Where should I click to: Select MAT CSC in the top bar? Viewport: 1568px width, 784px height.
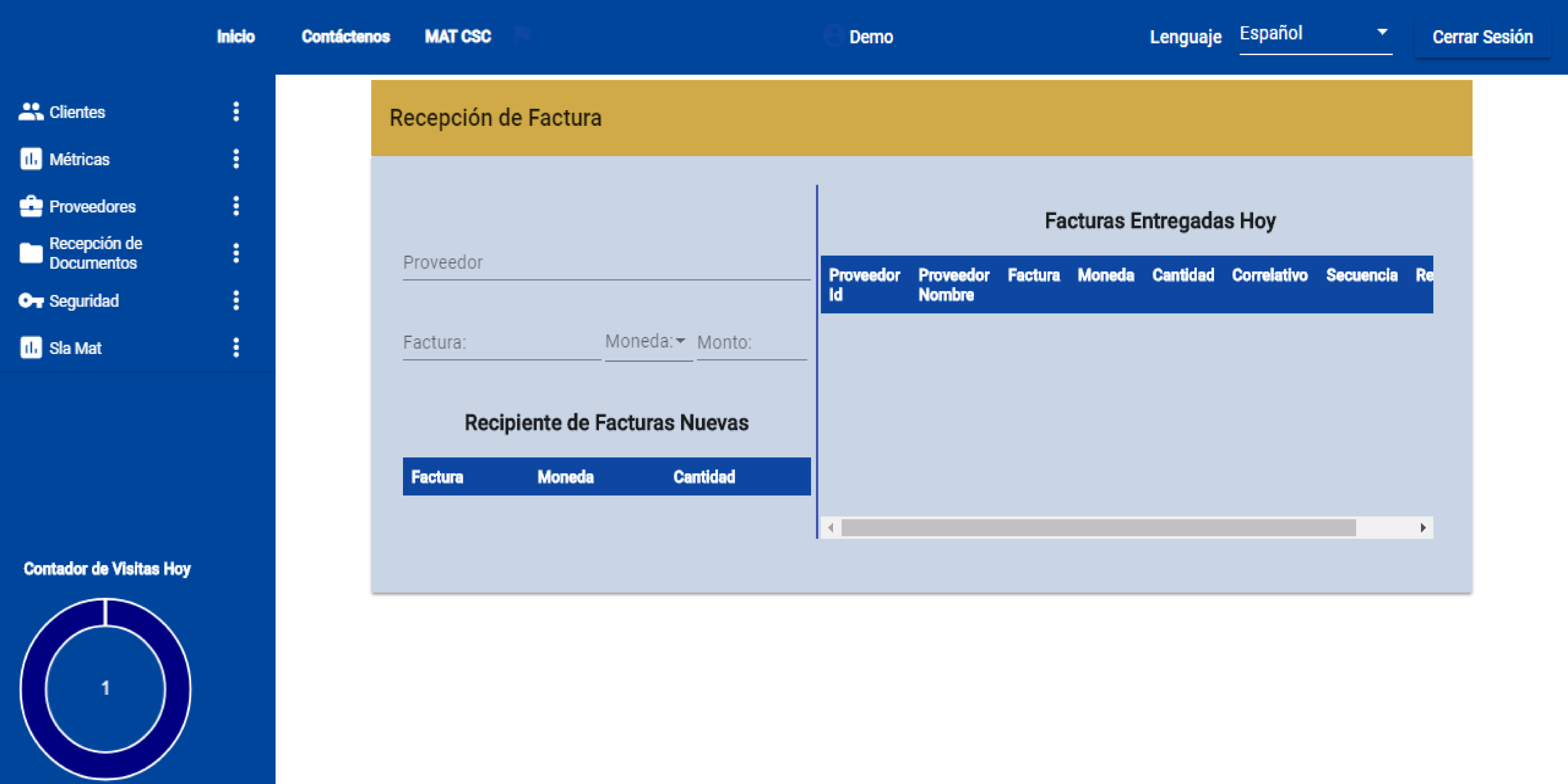[x=458, y=36]
